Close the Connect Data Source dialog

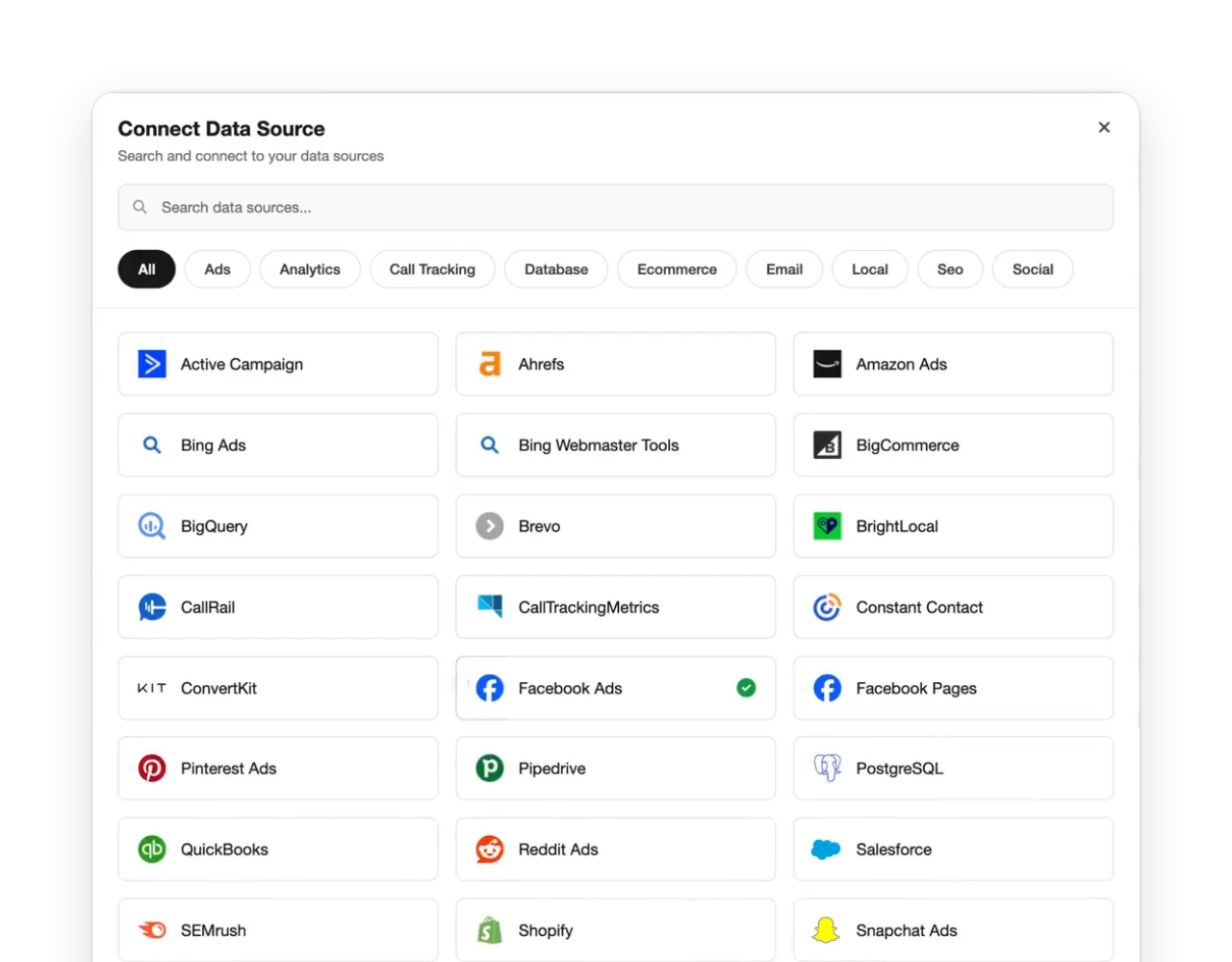pos(1104,127)
